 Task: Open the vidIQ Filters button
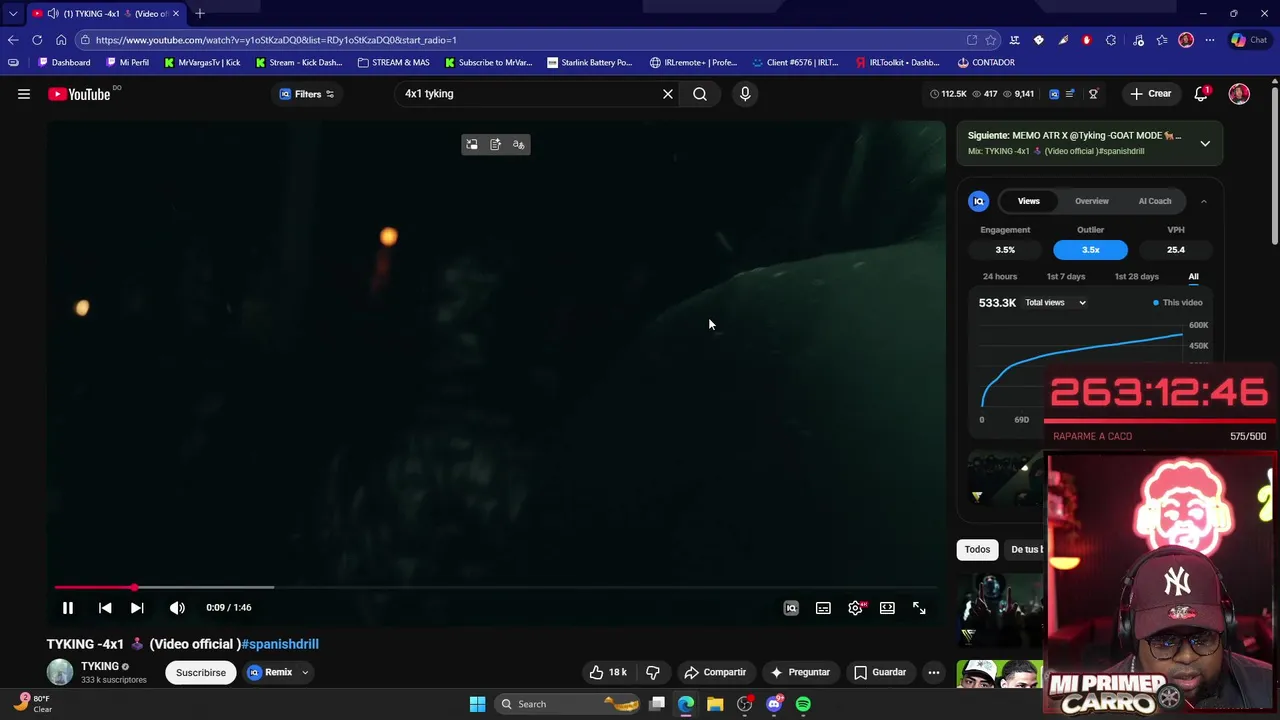[x=307, y=94]
